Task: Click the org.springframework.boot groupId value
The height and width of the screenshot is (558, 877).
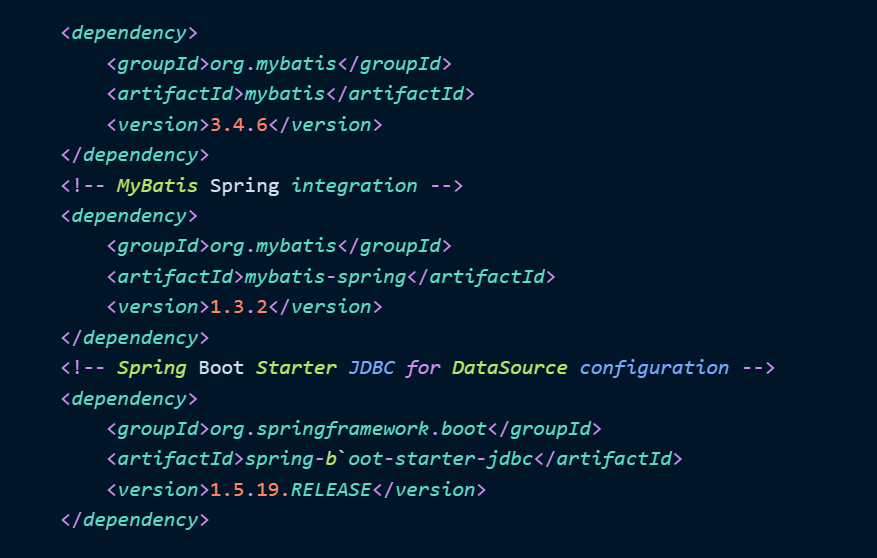Action: coord(348,429)
